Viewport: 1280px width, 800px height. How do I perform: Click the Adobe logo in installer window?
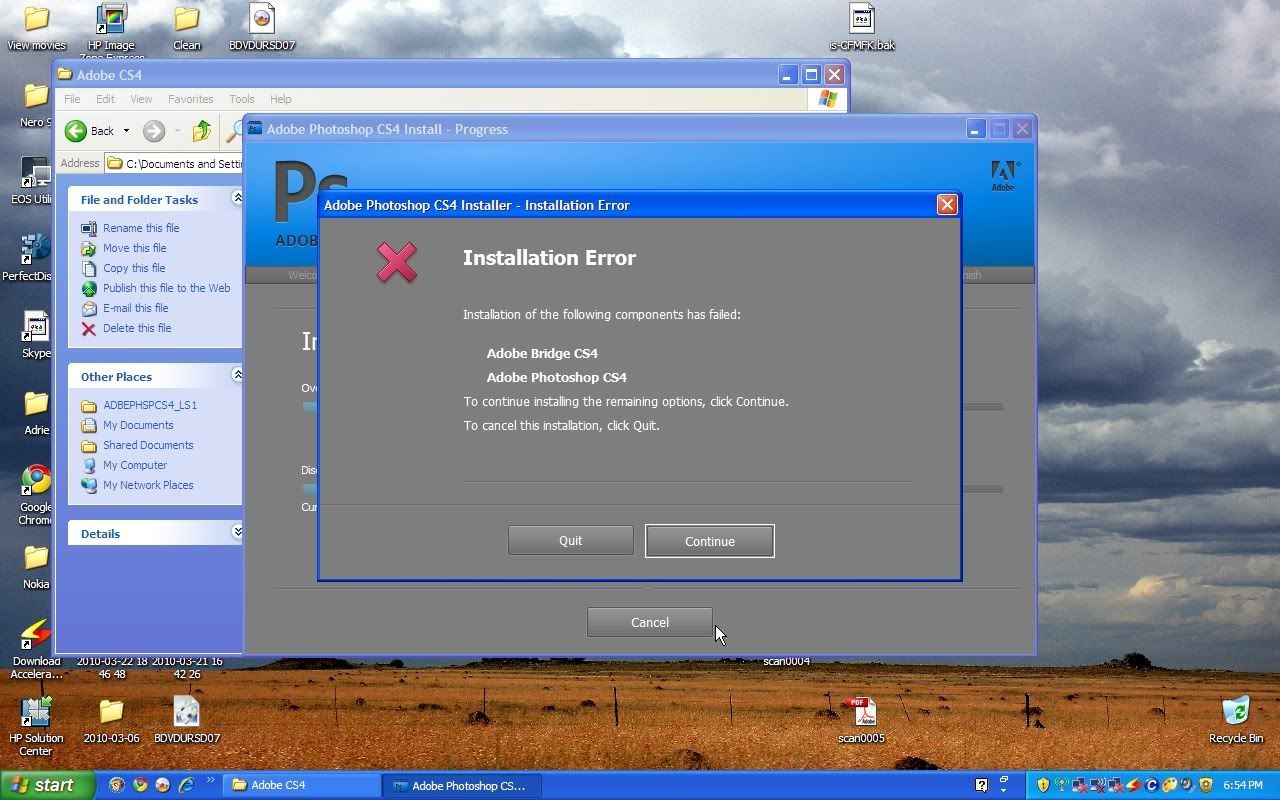point(1003,175)
